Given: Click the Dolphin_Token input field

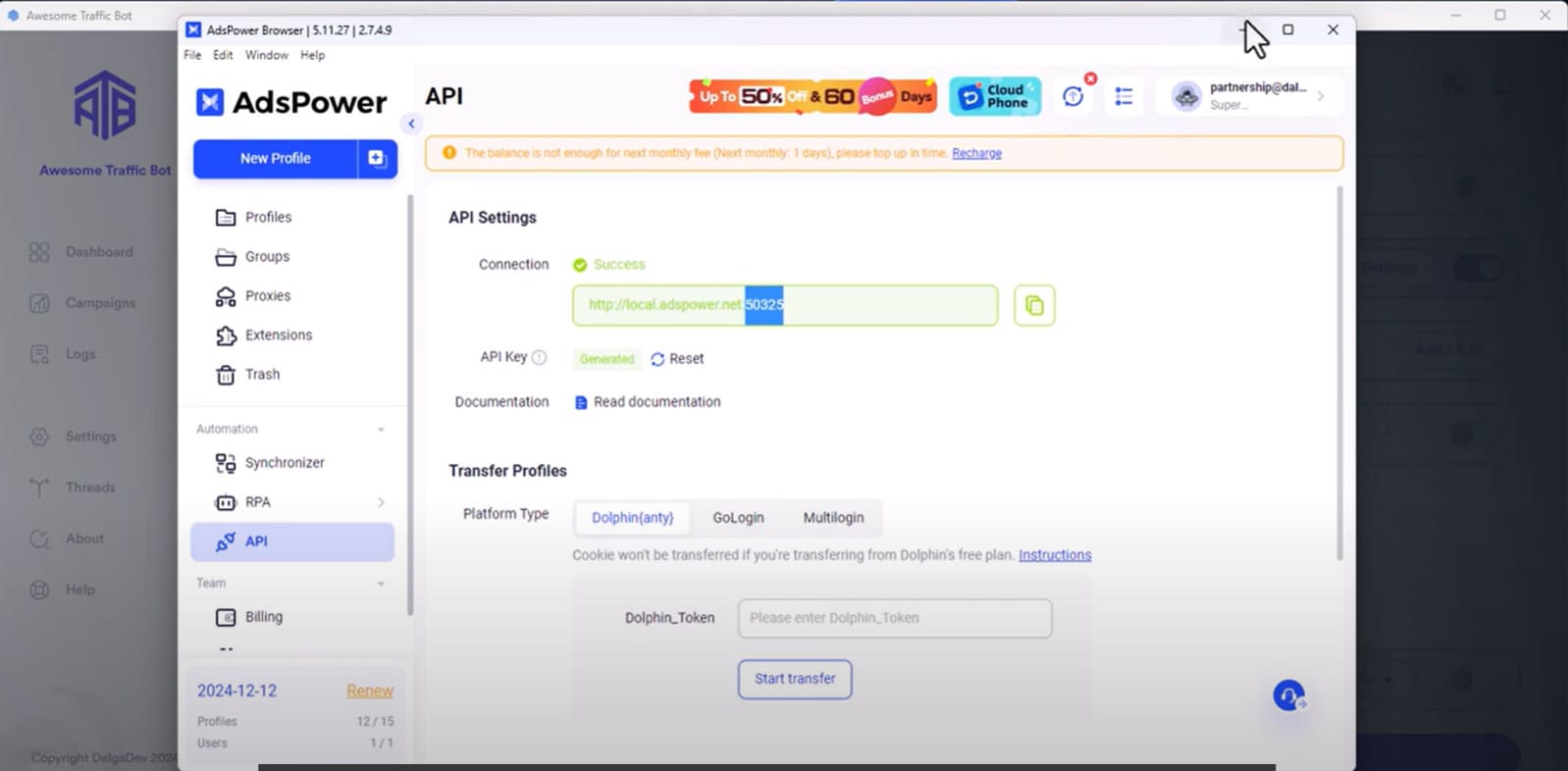Looking at the screenshot, I should pyautogui.click(x=895, y=618).
